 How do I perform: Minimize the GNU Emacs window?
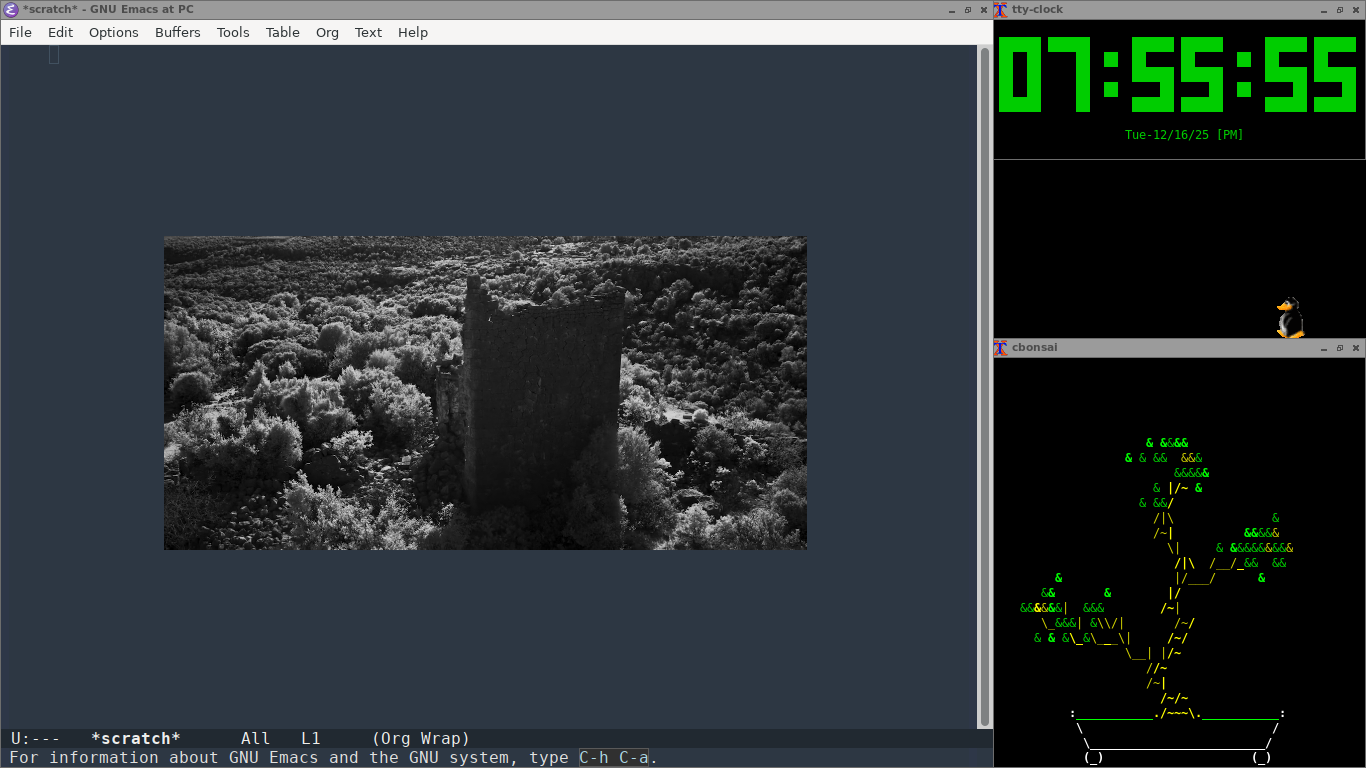952,10
